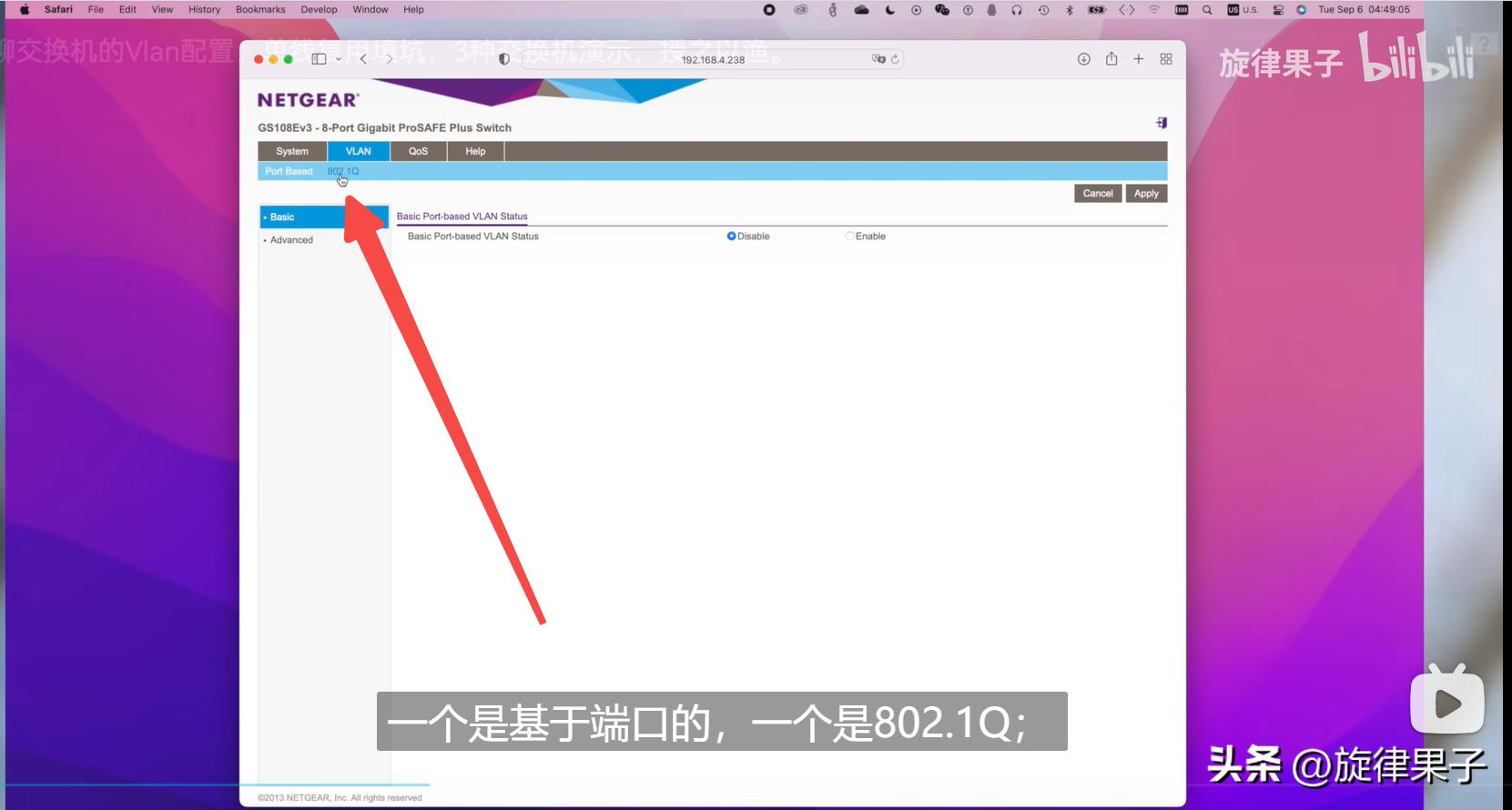Screen dimensions: 1512x810
Task: Click the Safari back arrow
Action: (363, 59)
